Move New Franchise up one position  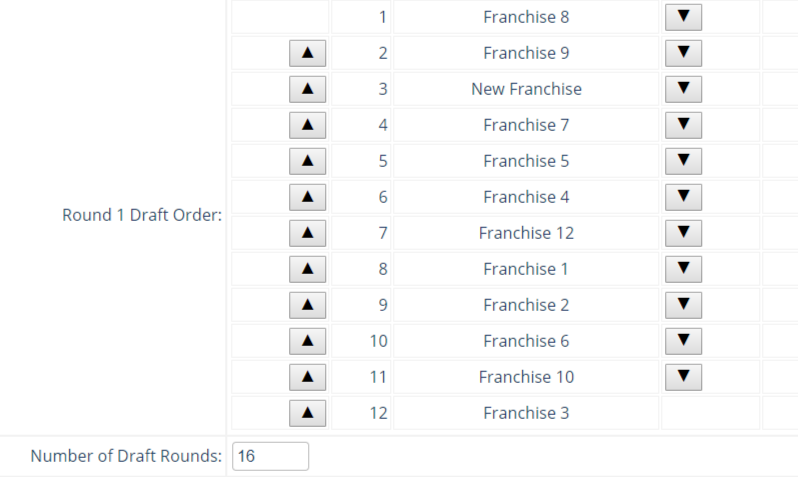pos(307,89)
